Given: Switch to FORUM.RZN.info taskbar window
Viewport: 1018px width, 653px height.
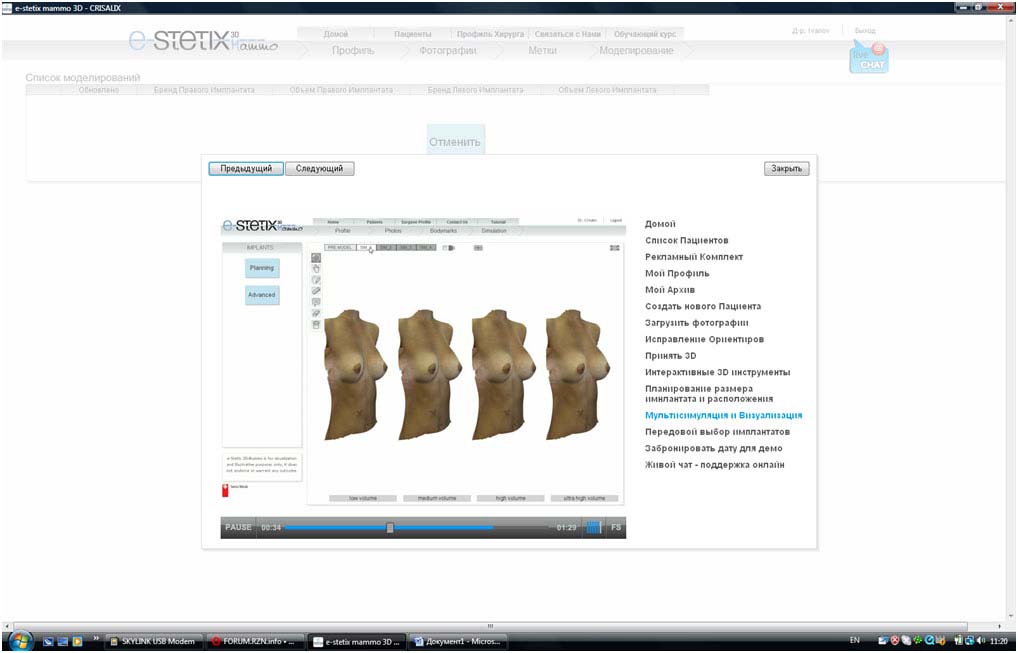Looking at the screenshot, I should 256,641.
